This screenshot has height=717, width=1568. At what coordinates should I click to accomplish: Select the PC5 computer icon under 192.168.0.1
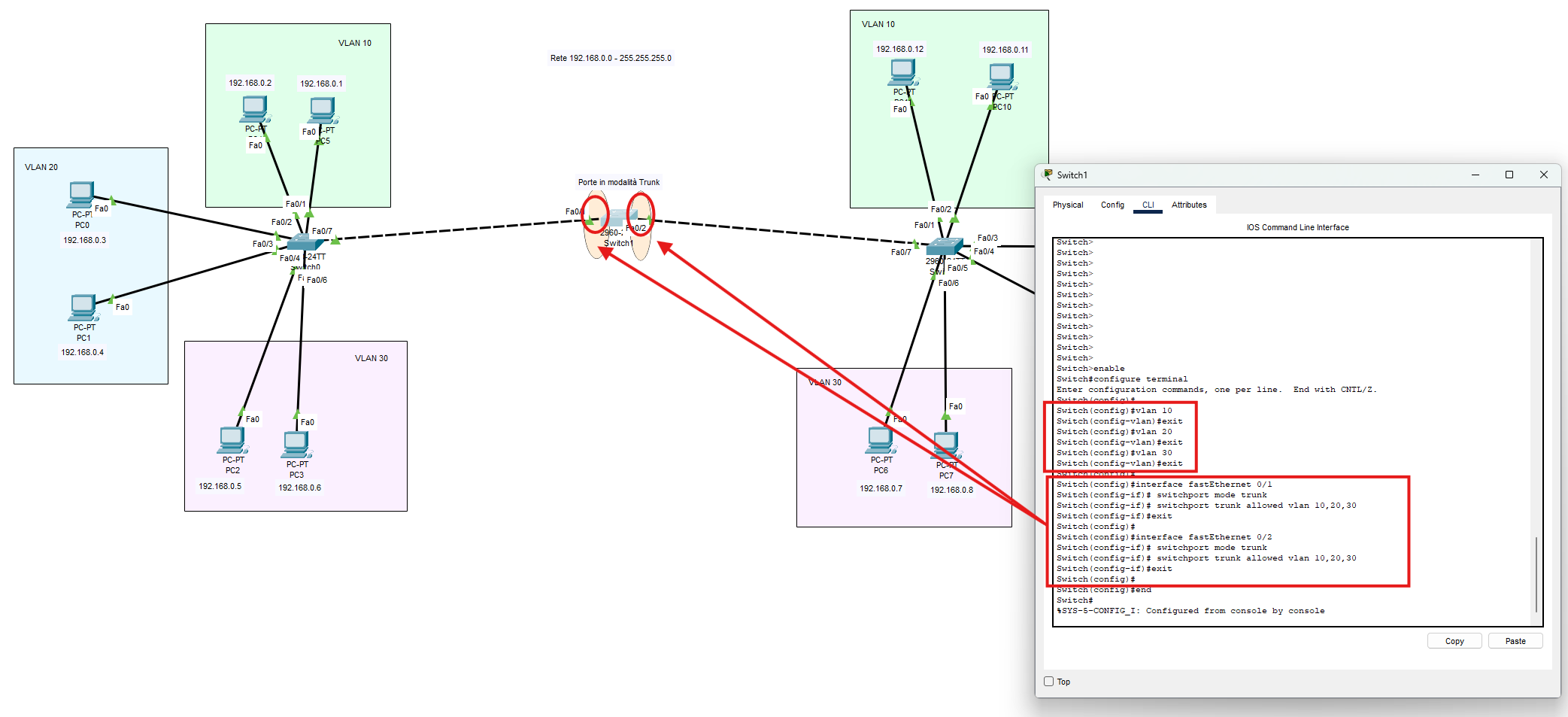point(323,111)
